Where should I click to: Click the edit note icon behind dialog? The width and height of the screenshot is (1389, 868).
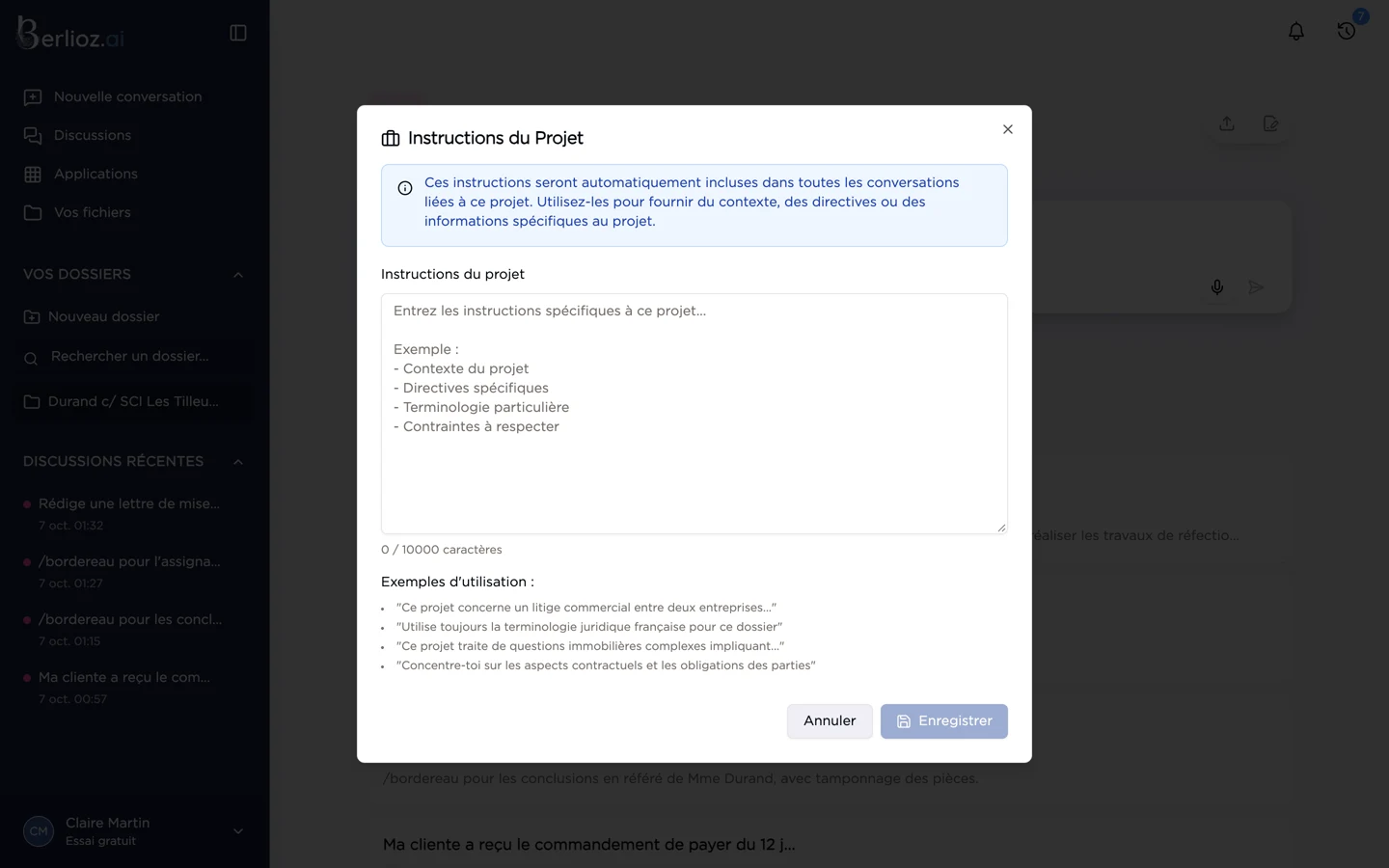coord(1270,123)
